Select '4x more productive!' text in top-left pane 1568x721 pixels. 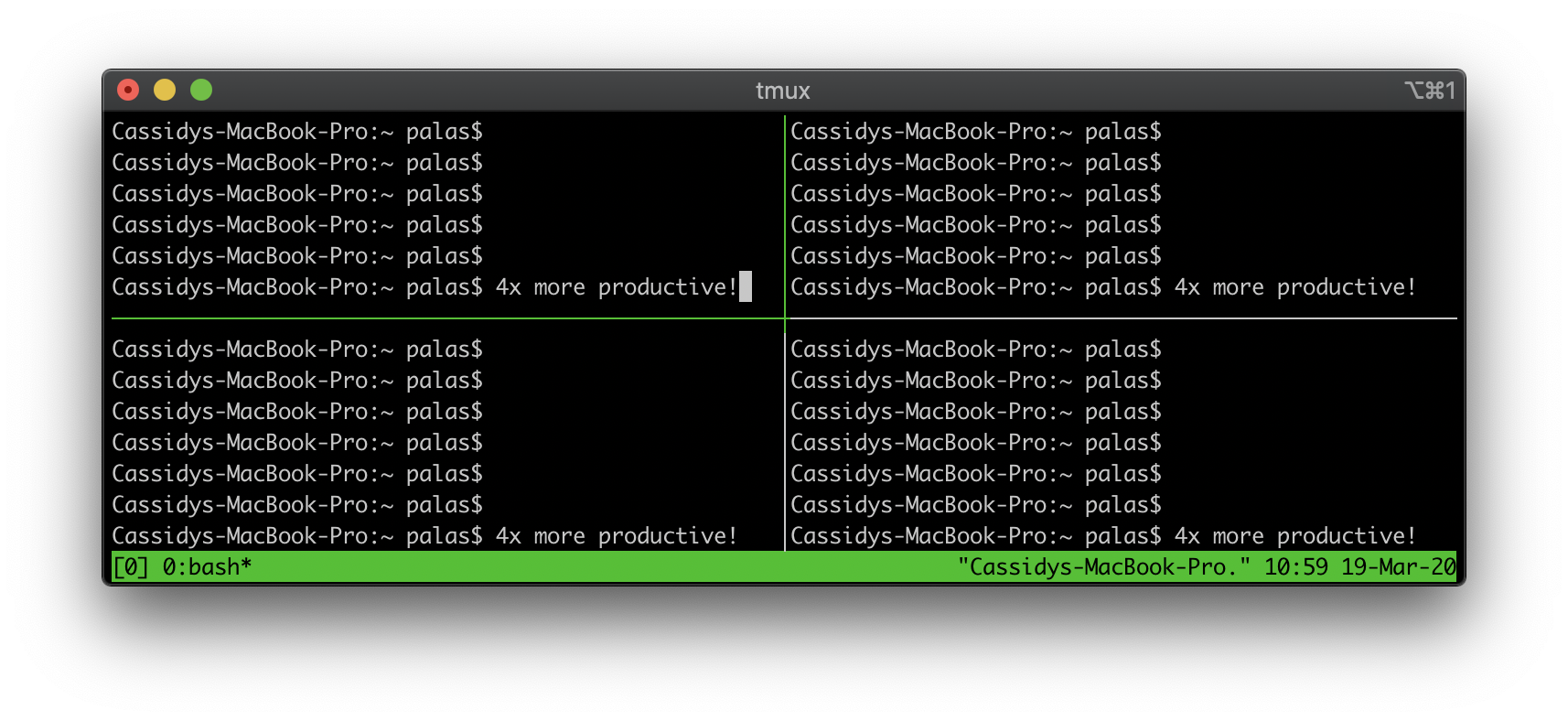point(616,287)
